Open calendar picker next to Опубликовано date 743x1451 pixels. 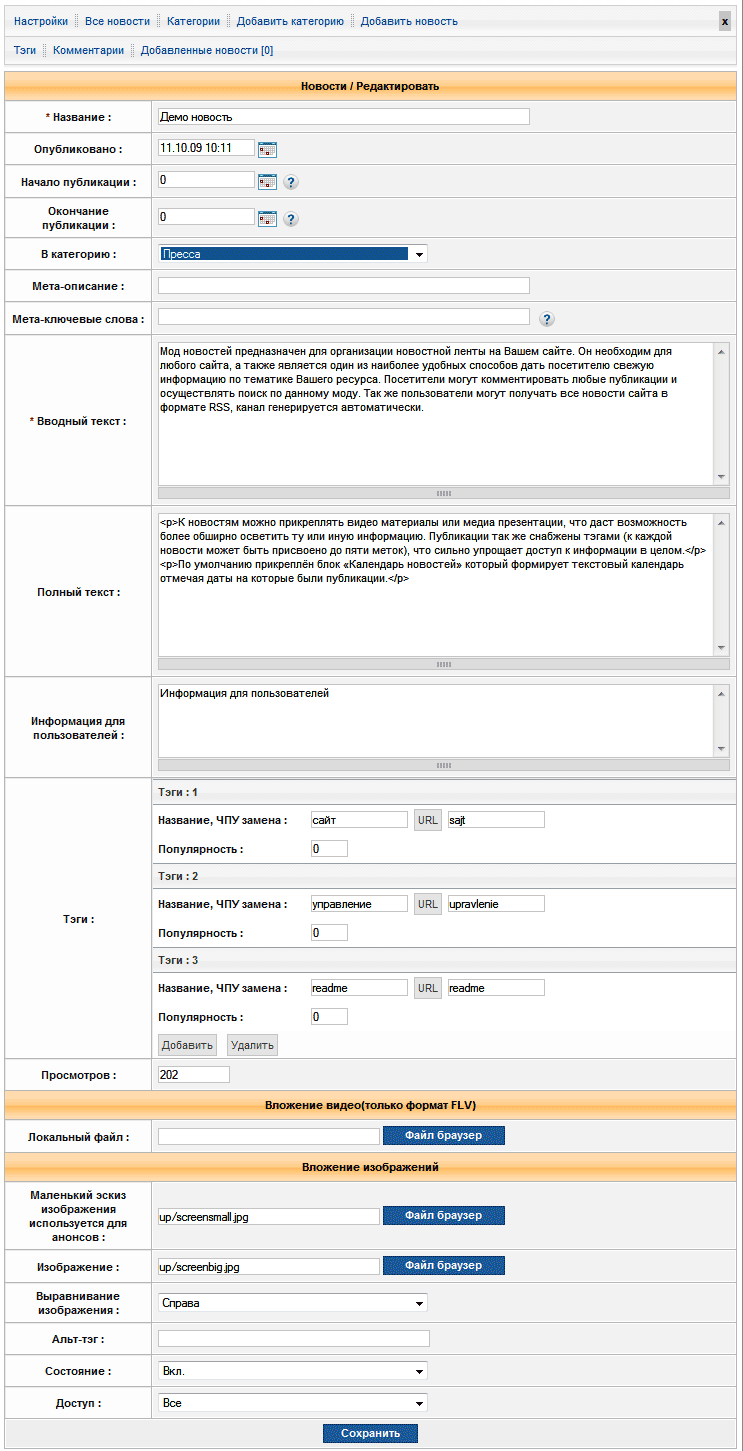point(267,149)
